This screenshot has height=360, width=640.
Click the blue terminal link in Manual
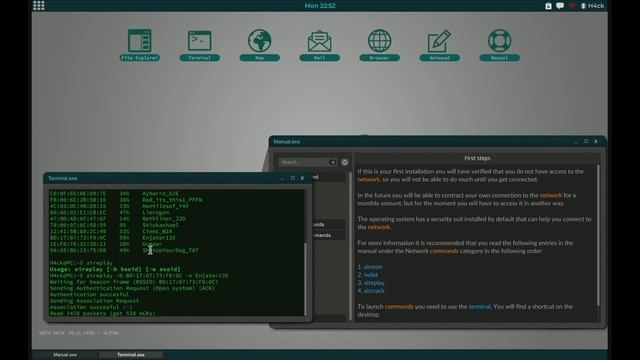[480, 307]
